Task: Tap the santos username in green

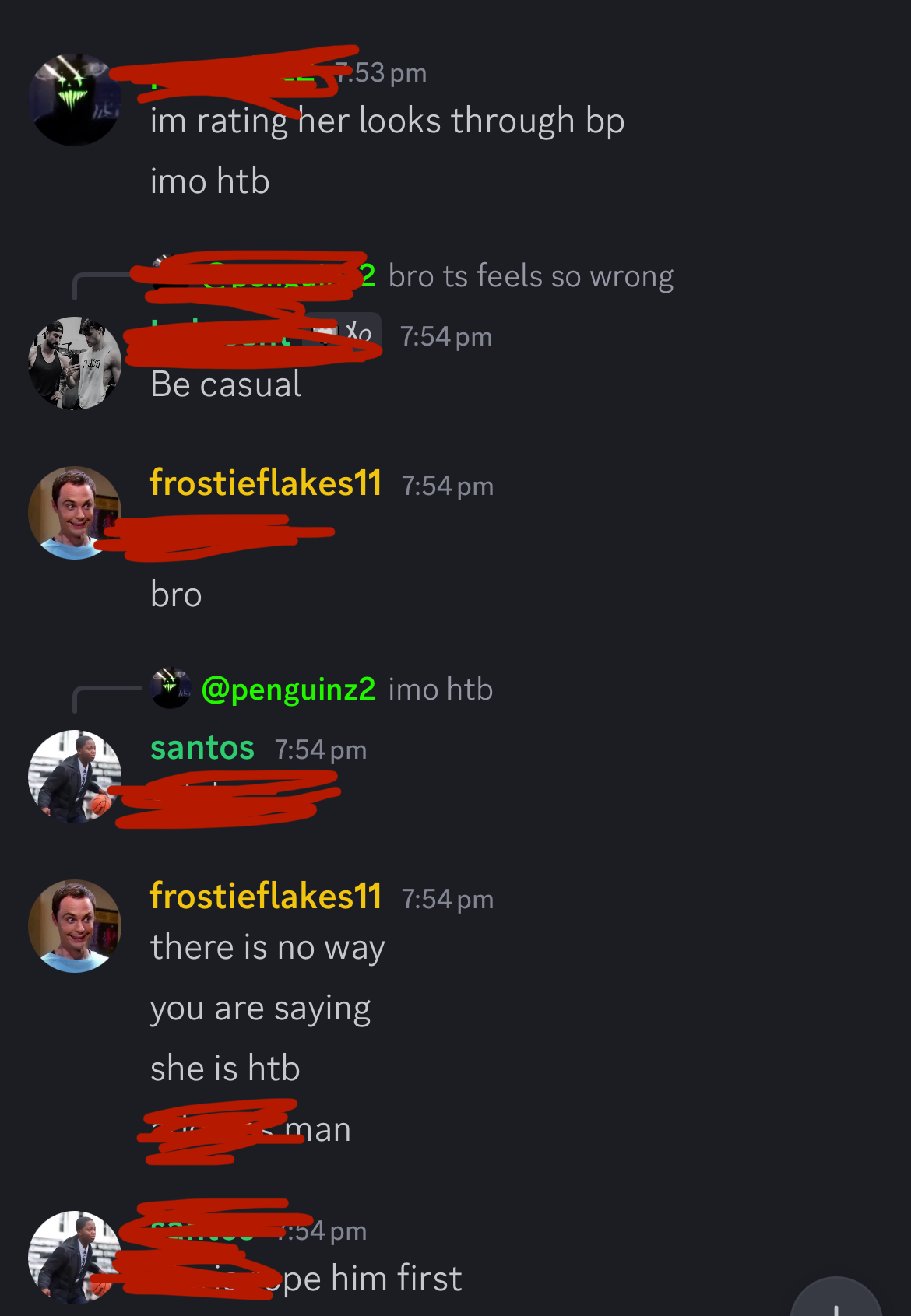Action: [202, 748]
